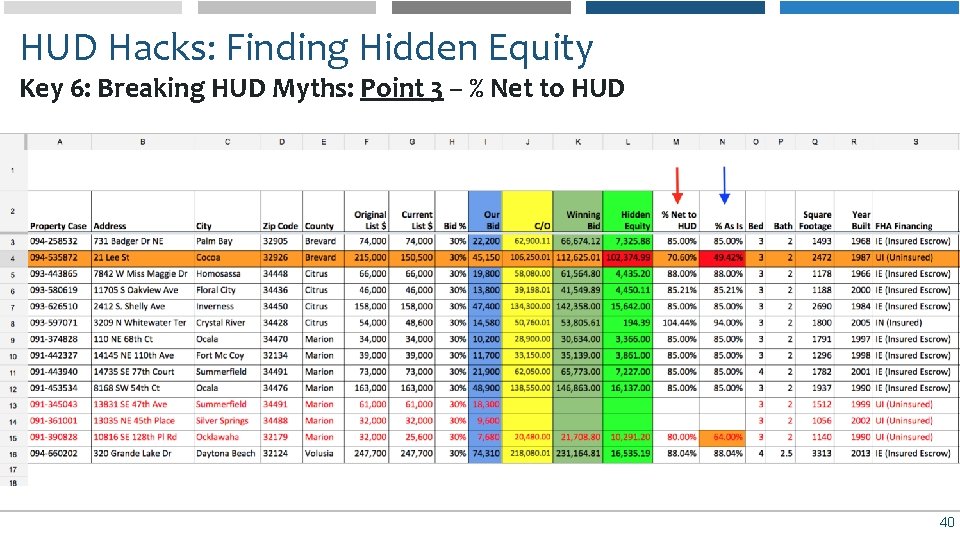This screenshot has height=540, width=960.
Task: Select hidden equity cell 102,374.99
Action: pos(628,258)
